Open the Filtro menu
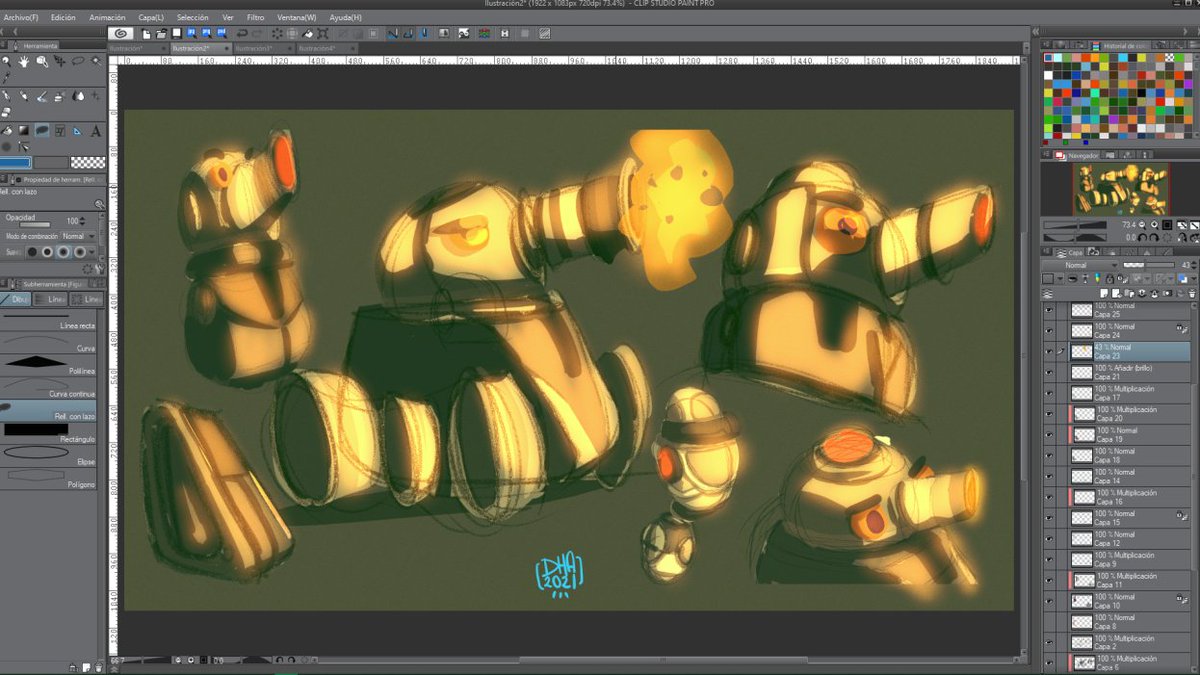This screenshot has height=675, width=1200. point(256,17)
